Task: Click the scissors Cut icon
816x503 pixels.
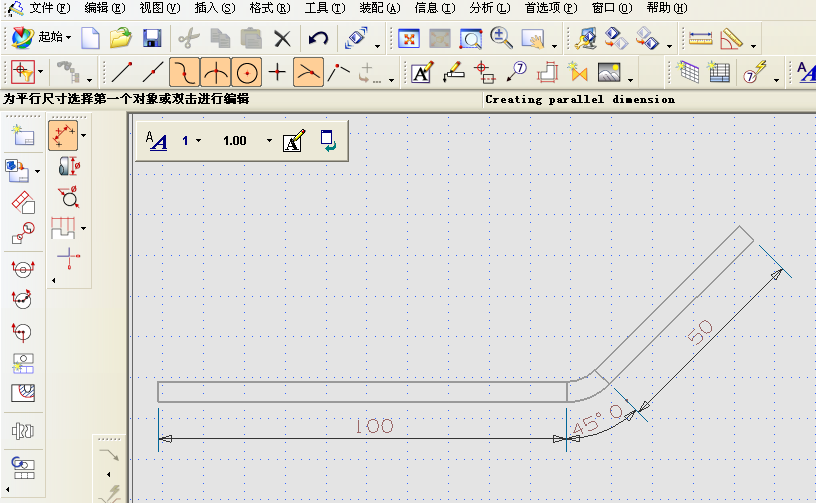Action: (x=188, y=38)
